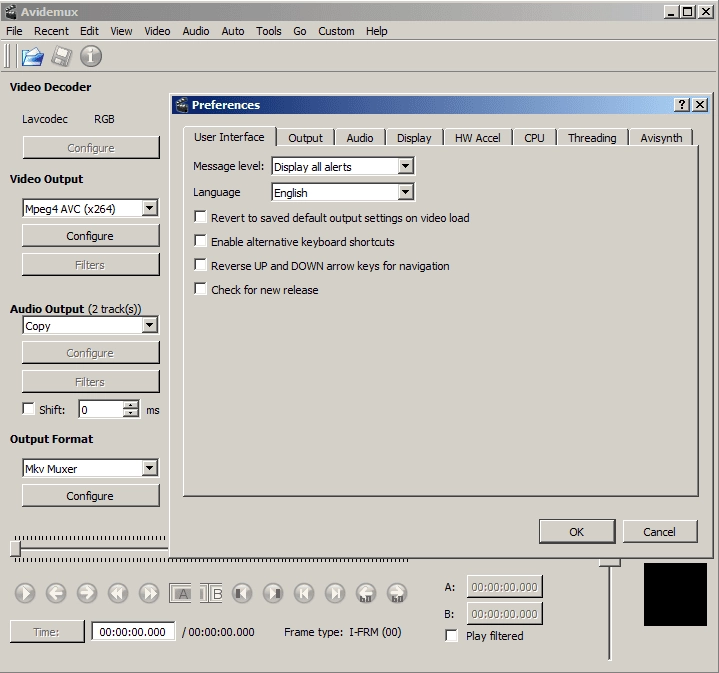Enable Revert to saved default output settings

click(200, 216)
